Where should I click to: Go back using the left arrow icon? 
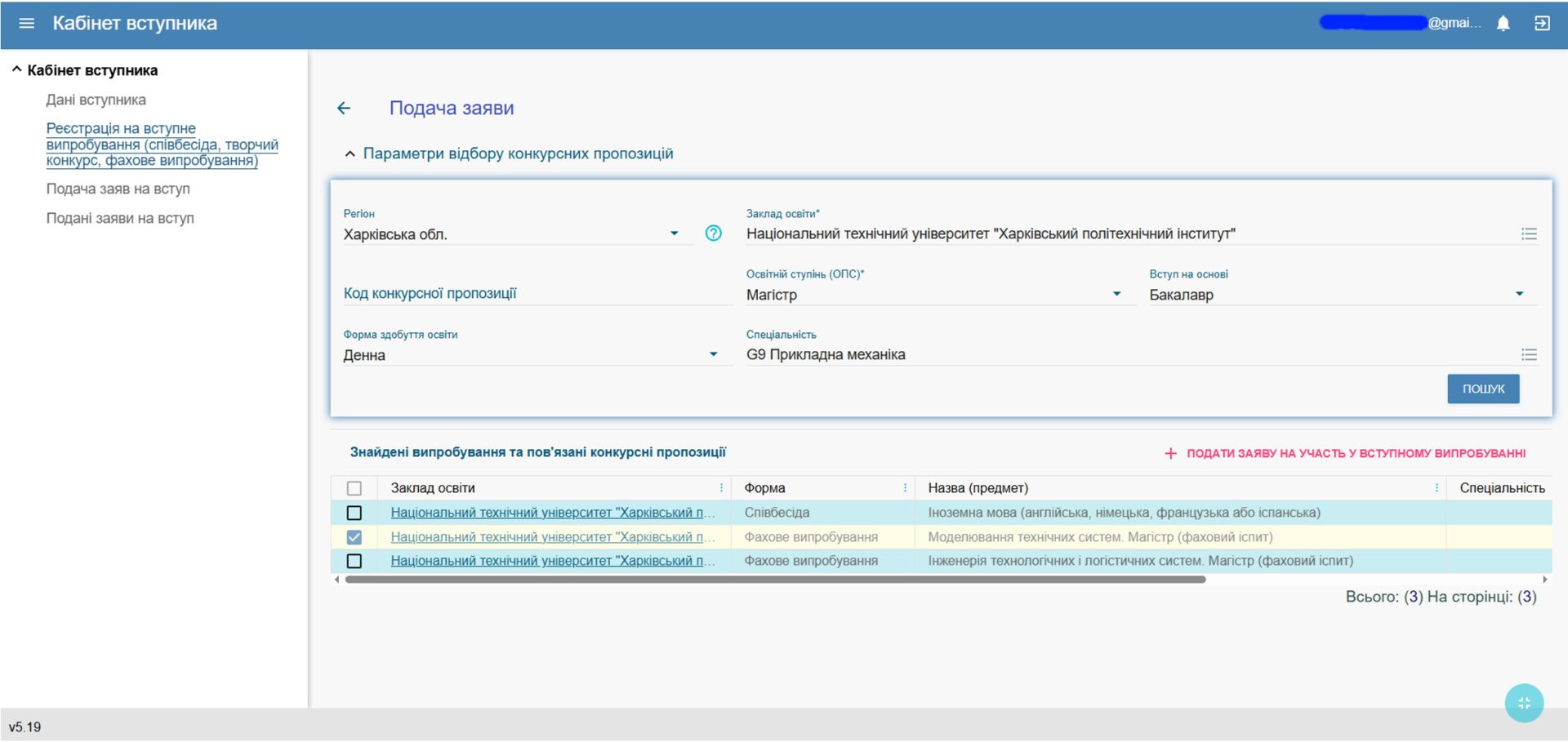click(344, 109)
